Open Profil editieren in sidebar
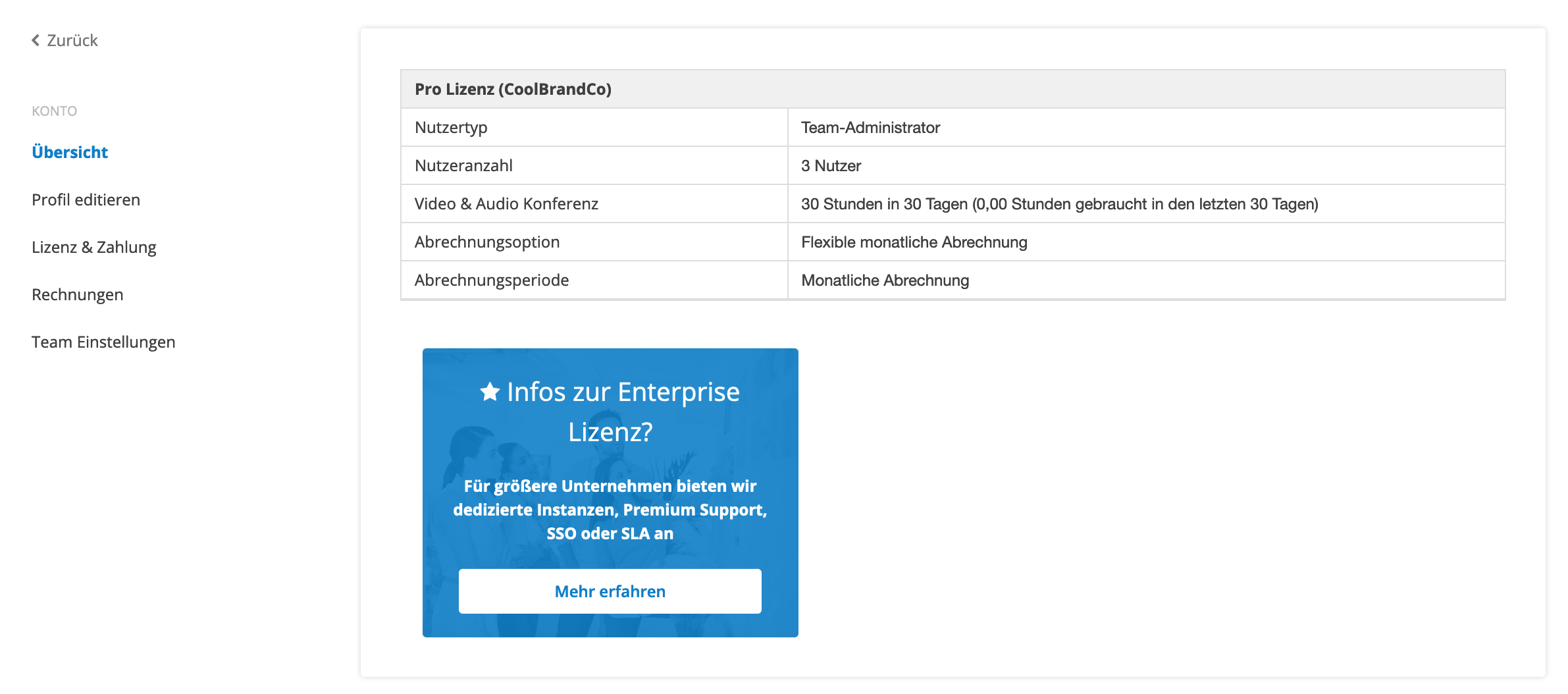This screenshot has height=694, width=1568. click(x=86, y=200)
